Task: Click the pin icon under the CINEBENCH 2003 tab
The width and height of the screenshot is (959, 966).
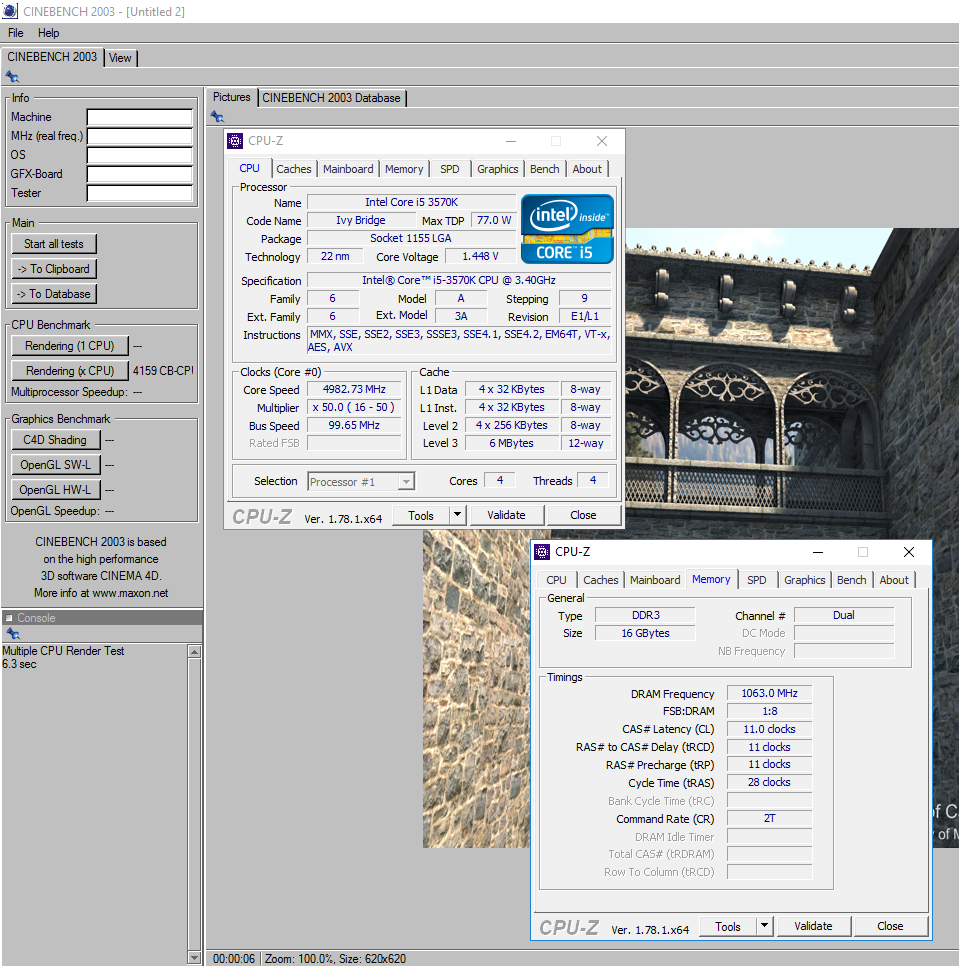Action: click(x=12, y=77)
